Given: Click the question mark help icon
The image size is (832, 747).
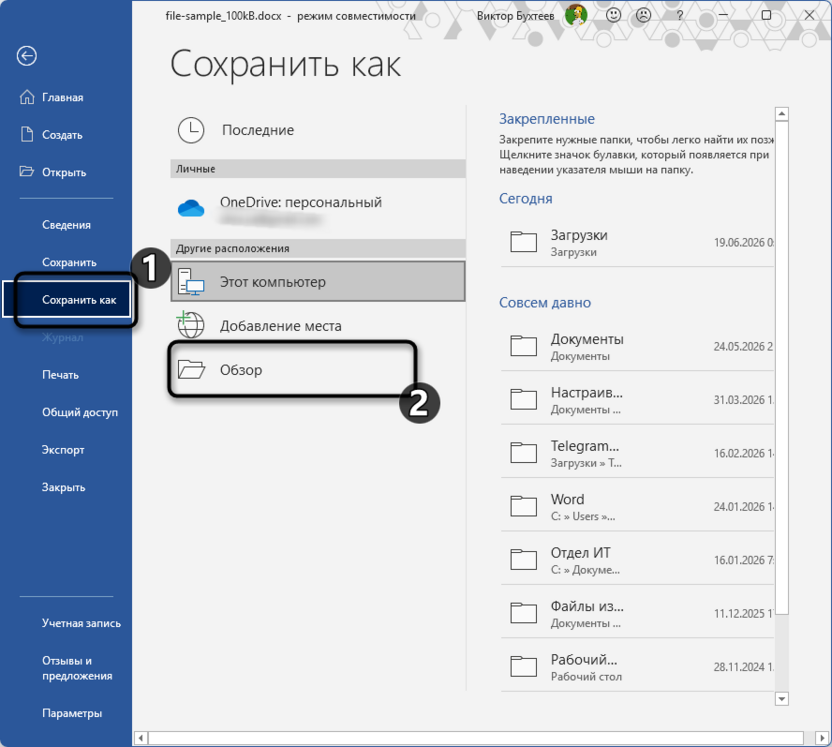Looking at the screenshot, I should point(679,16).
